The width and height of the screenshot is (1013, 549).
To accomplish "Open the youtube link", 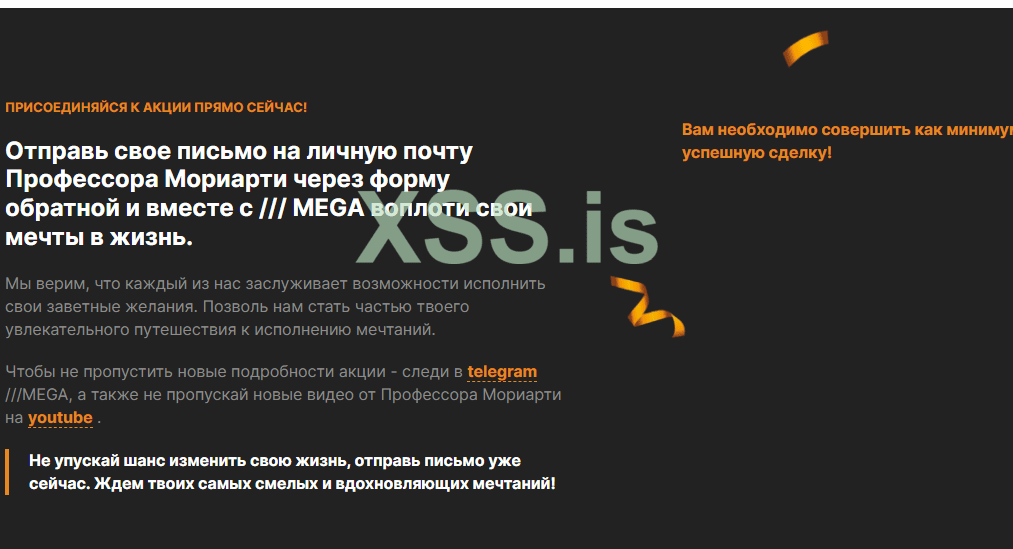I will point(60,418).
